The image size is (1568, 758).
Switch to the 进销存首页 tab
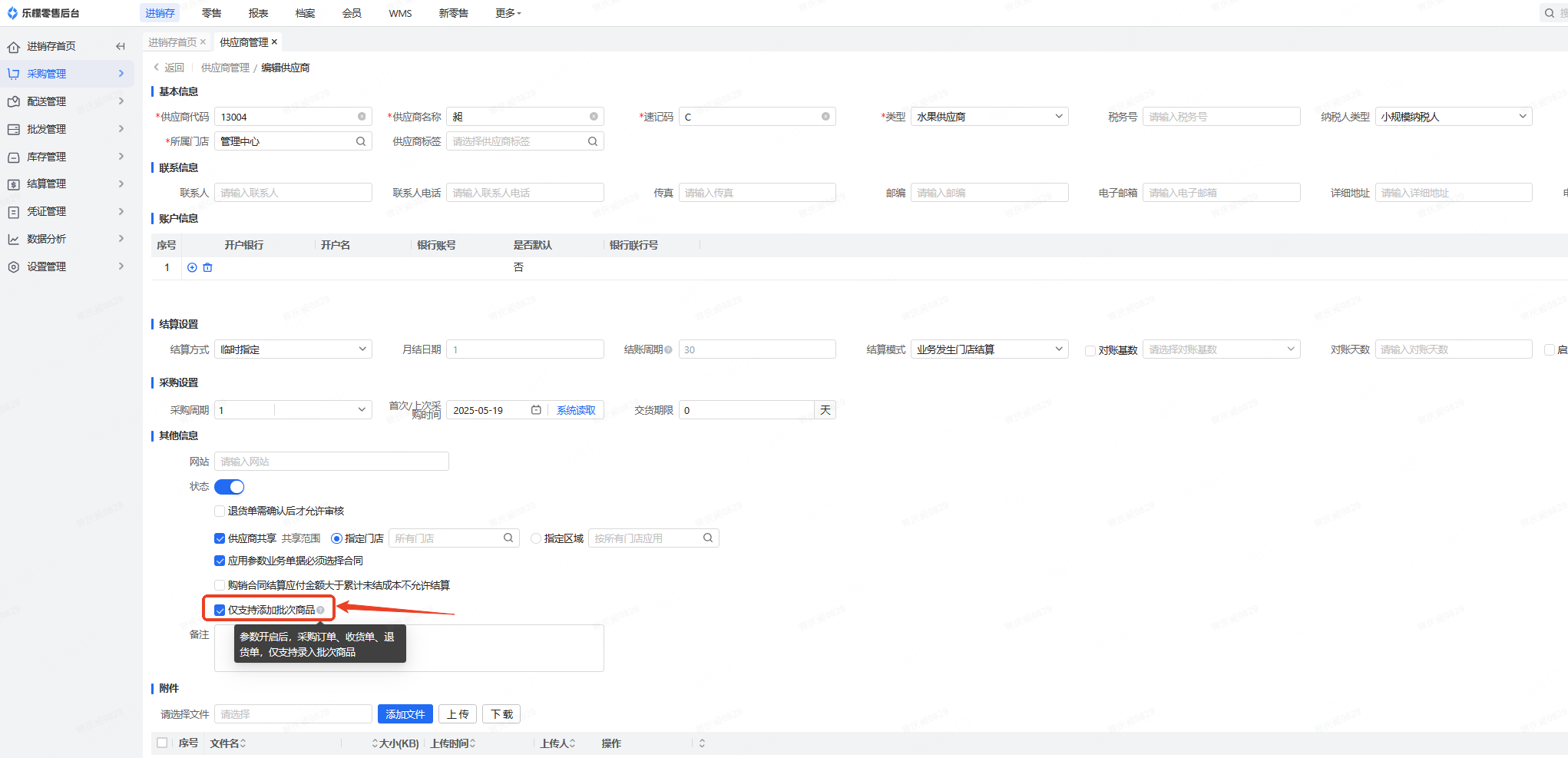tap(172, 42)
